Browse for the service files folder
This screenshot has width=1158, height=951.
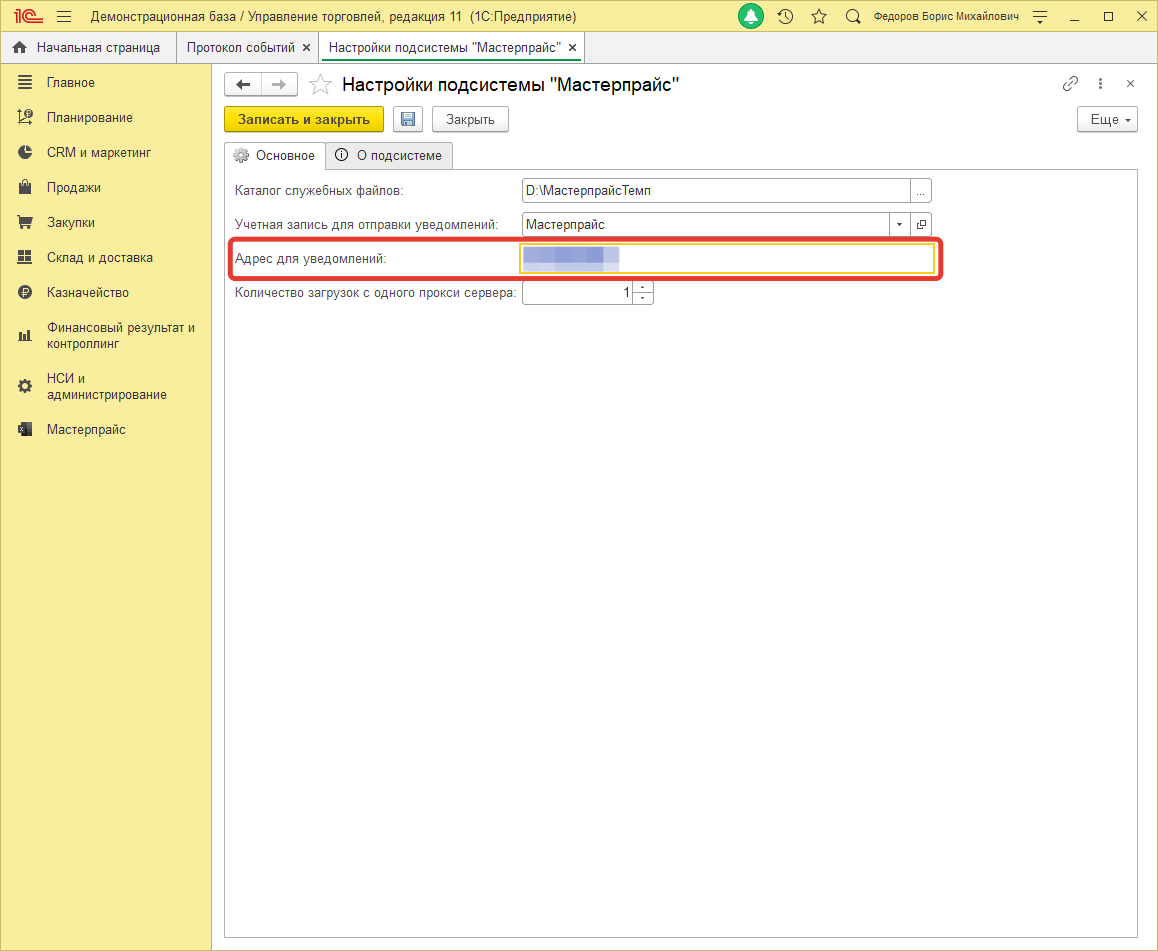(x=921, y=190)
